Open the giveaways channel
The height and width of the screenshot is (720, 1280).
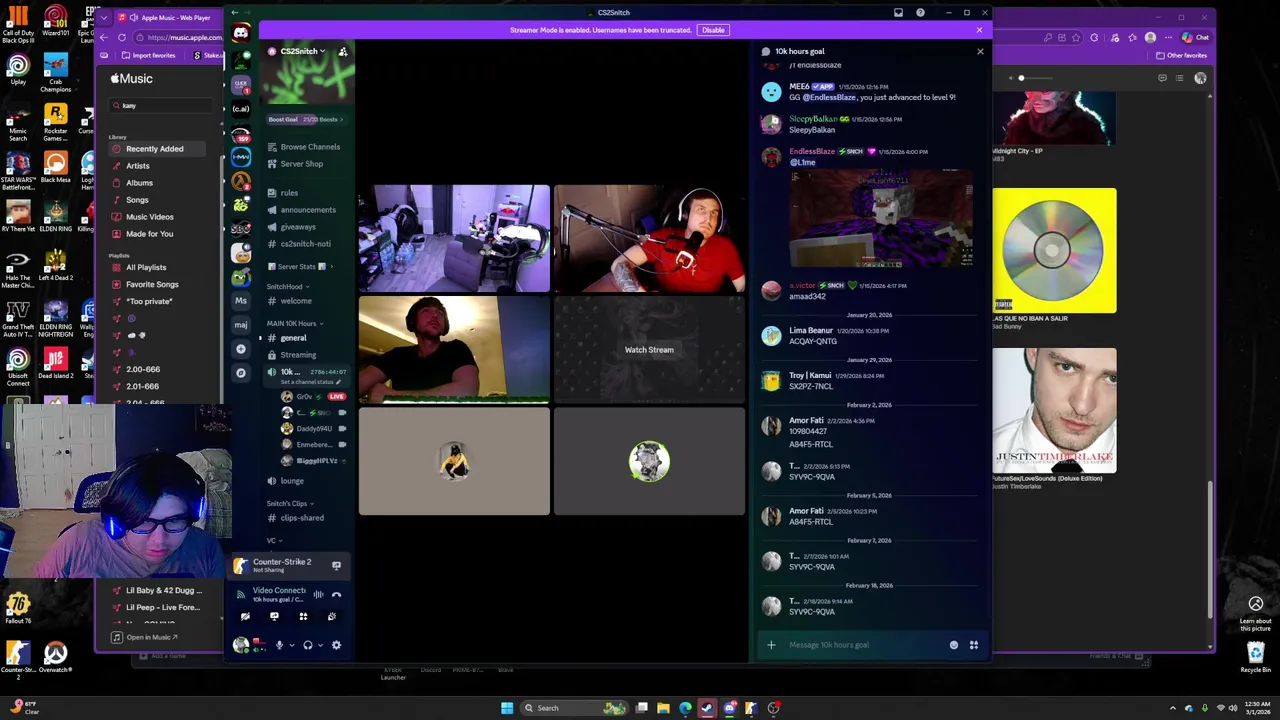point(298,227)
